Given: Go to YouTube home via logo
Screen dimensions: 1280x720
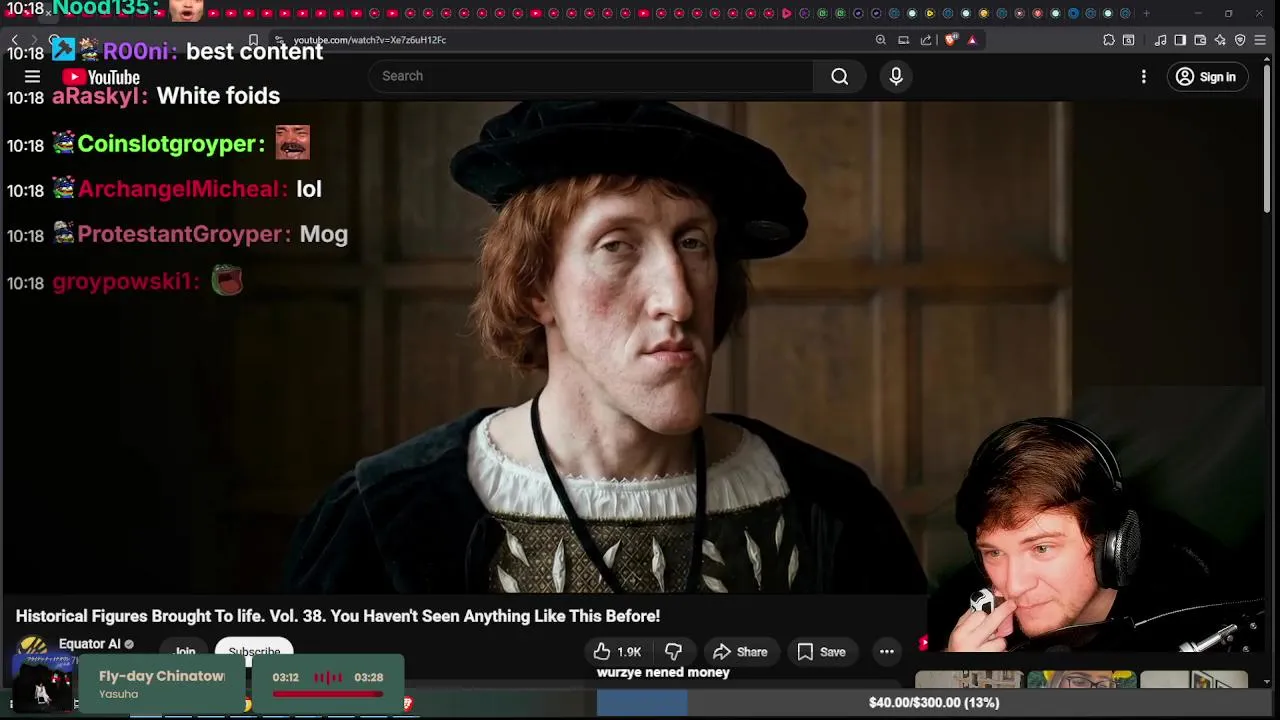Looking at the screenshot, I should tap(101, 77).
